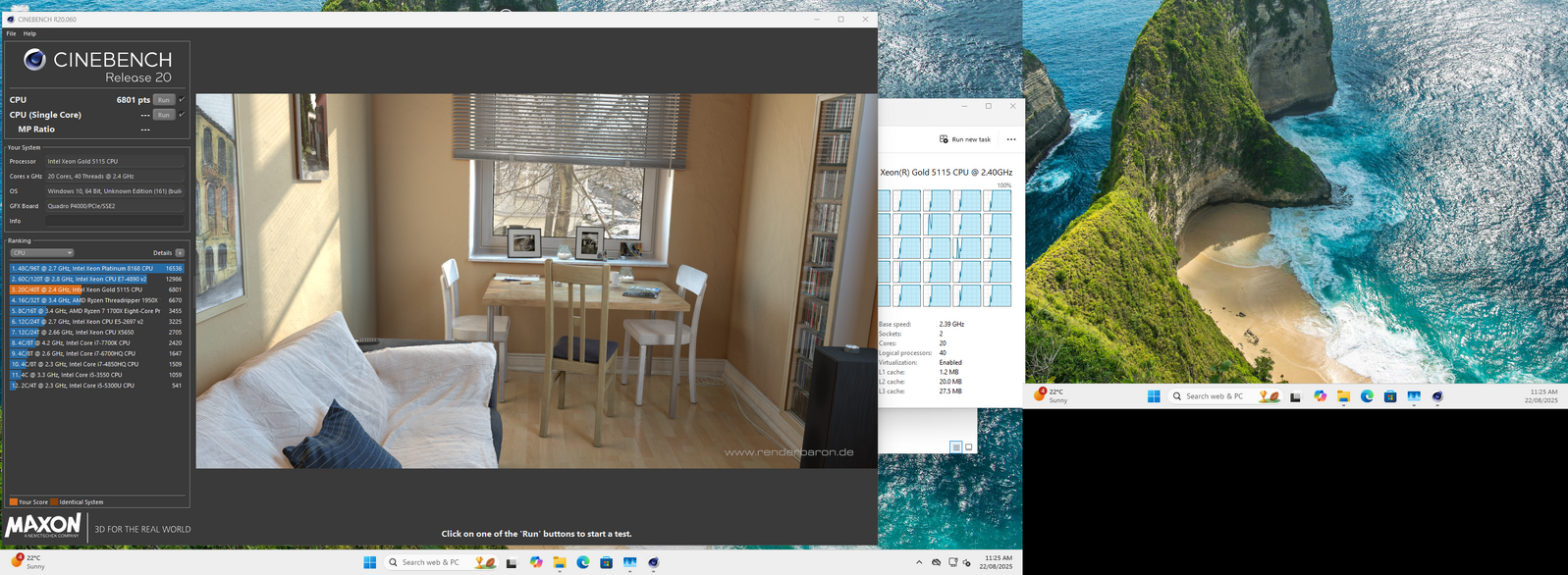The height and width of the screenshot is (575, 1568).
Task: Click the Processor field showing Xeon Gold 5115
Action: click(x=115, y=161)
